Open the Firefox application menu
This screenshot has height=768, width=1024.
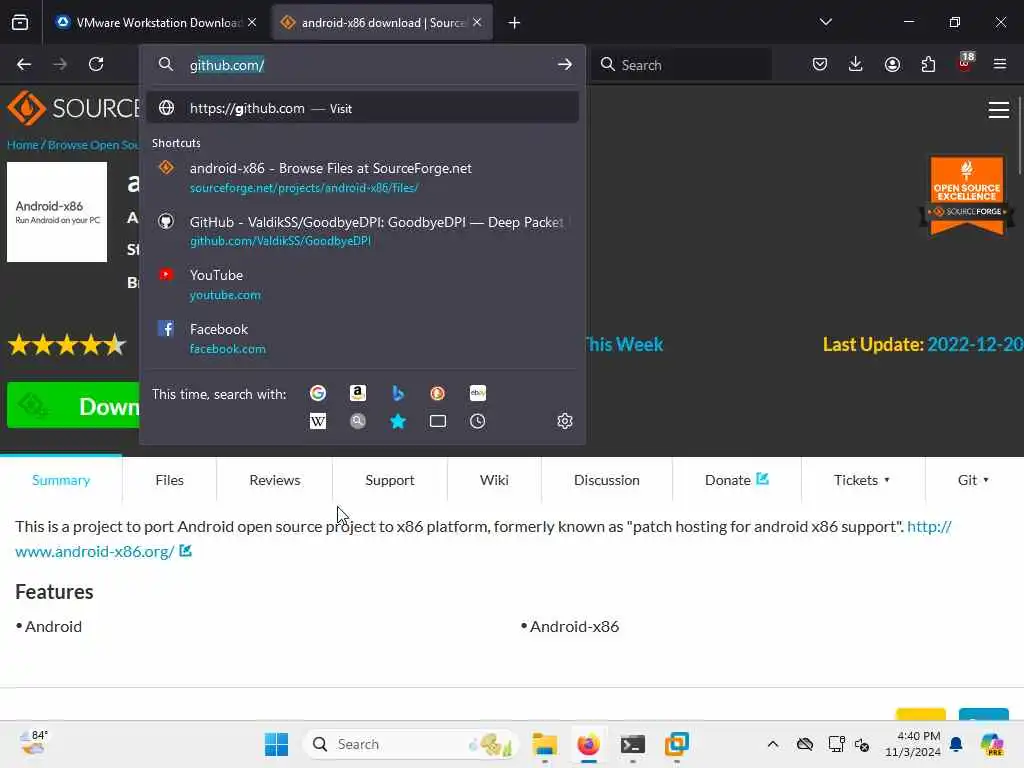pyautogui.click(x=1000, y=64)
